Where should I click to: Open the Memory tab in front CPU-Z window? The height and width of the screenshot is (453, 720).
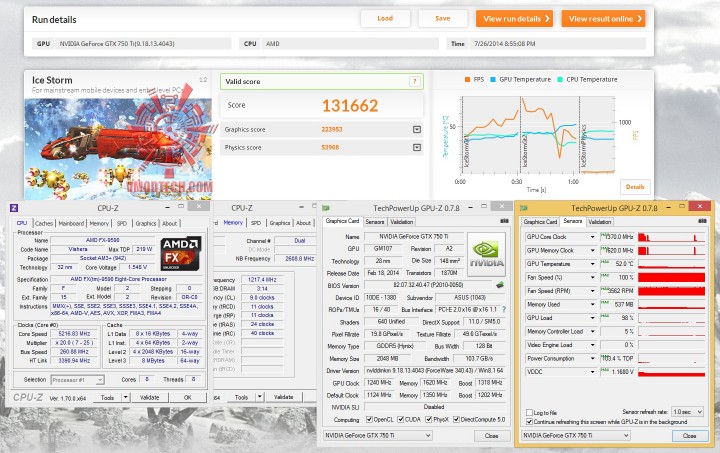click(99, 224)
